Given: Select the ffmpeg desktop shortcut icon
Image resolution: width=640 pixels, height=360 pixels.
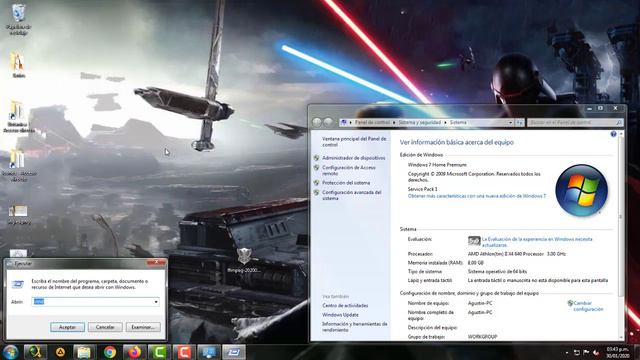Looking at the screenshot, I should 244,260.
